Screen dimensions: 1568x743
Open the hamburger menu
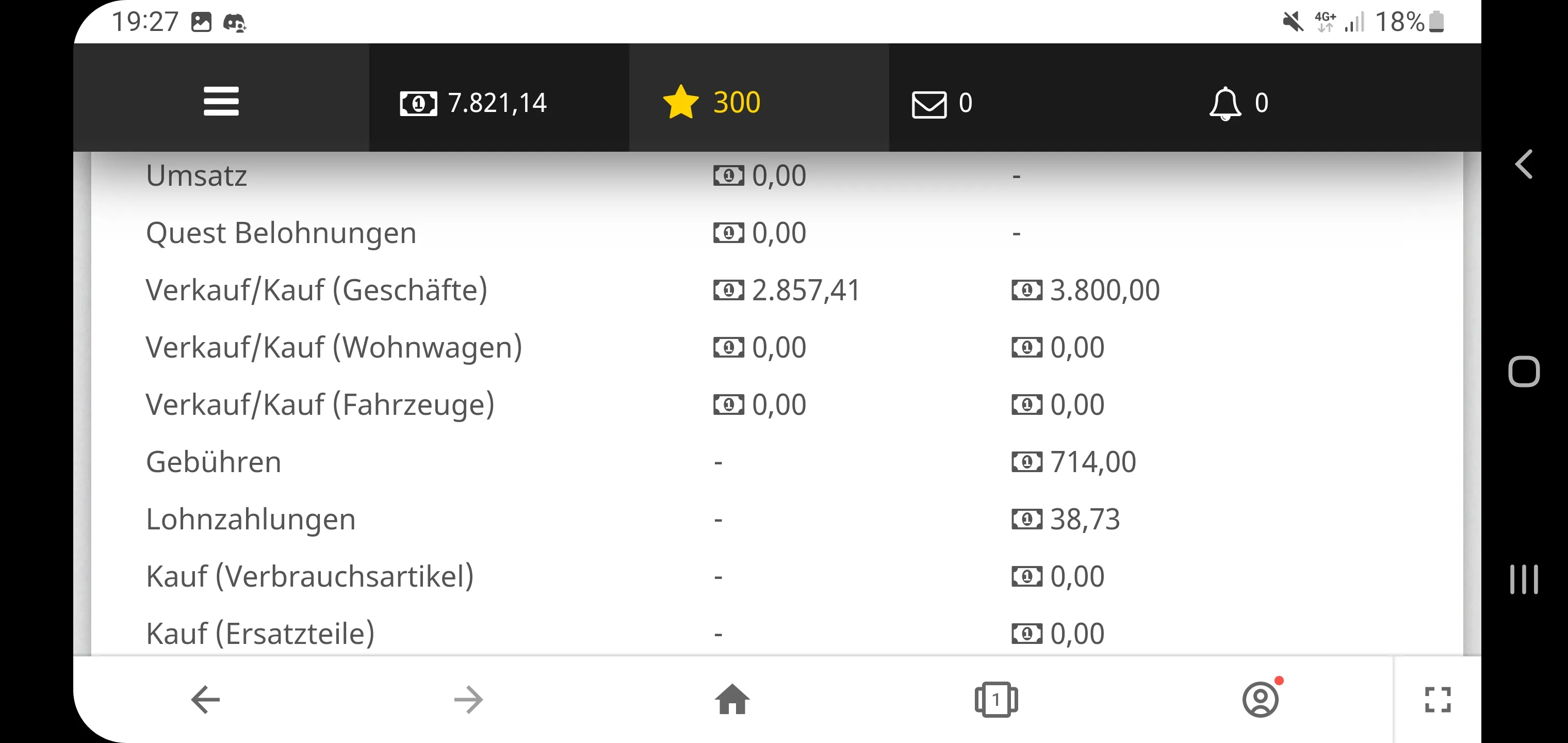point(221,101)
